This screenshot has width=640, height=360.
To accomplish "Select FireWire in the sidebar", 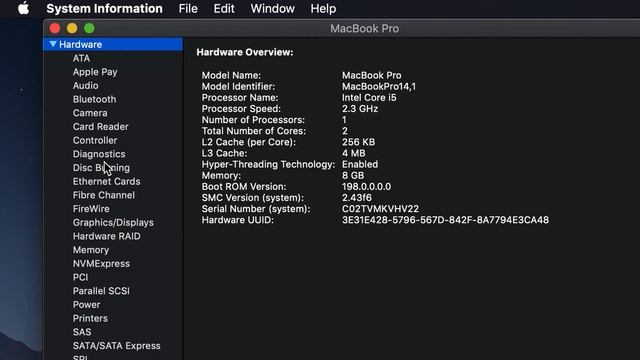I will tap(91, 209).
